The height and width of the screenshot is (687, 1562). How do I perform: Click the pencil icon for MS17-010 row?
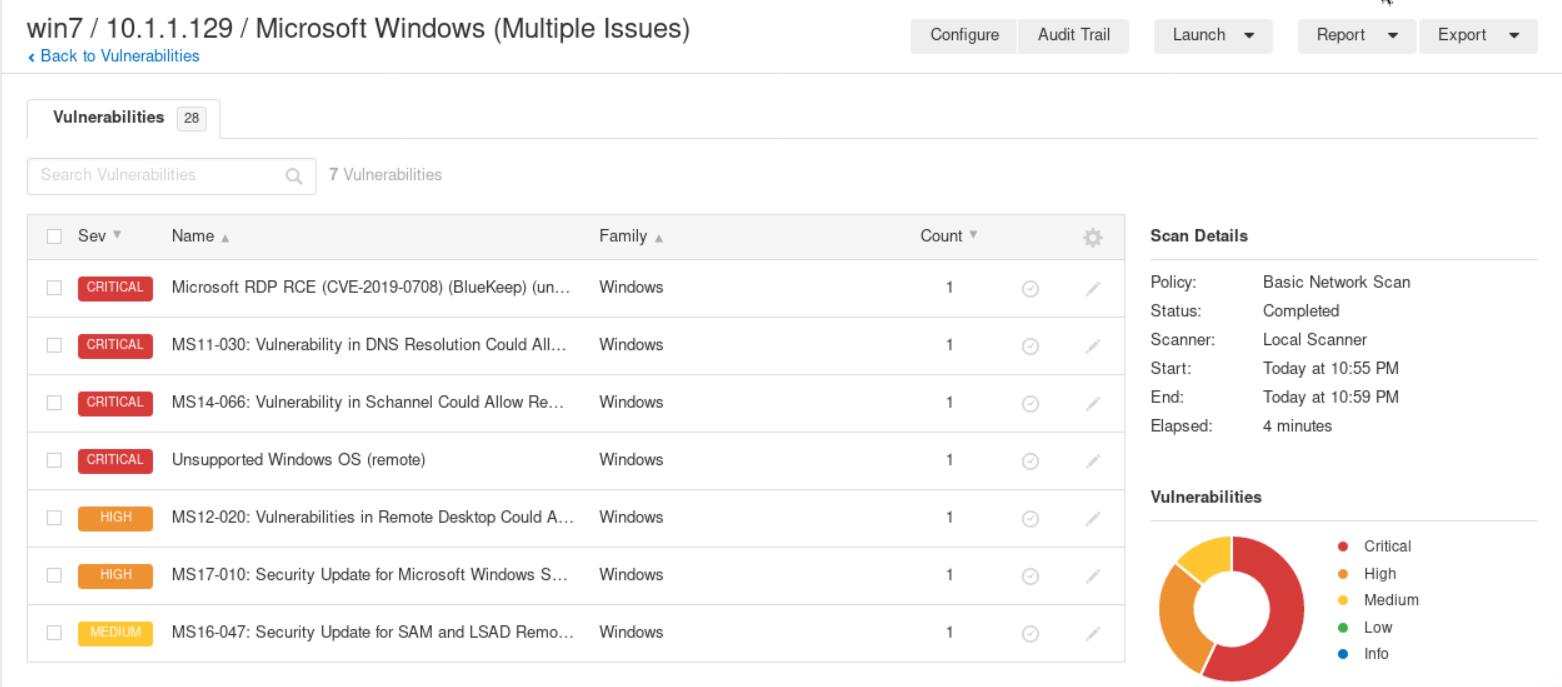tap(1093, 575)
